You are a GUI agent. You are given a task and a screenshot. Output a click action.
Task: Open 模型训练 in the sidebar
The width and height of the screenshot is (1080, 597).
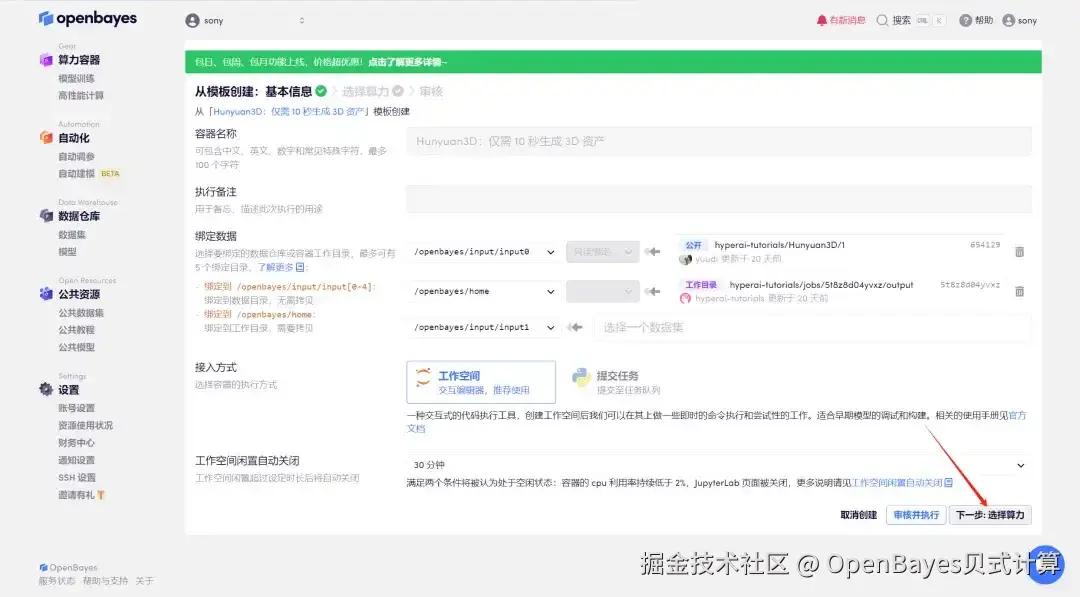point(76,78)
